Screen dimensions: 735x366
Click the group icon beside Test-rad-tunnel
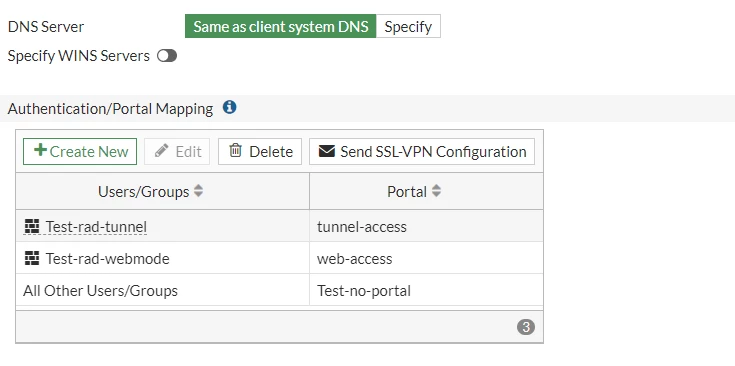(x=32, y=227)
